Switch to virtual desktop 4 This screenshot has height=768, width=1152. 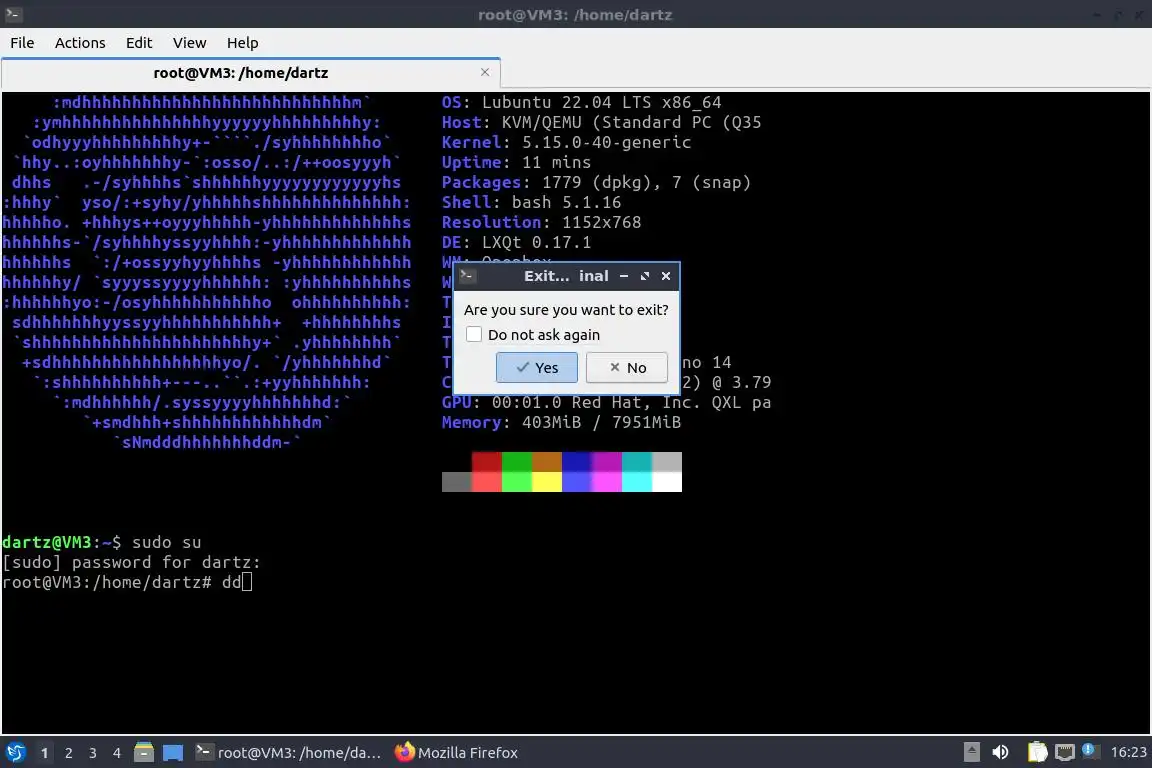[117, 753]
